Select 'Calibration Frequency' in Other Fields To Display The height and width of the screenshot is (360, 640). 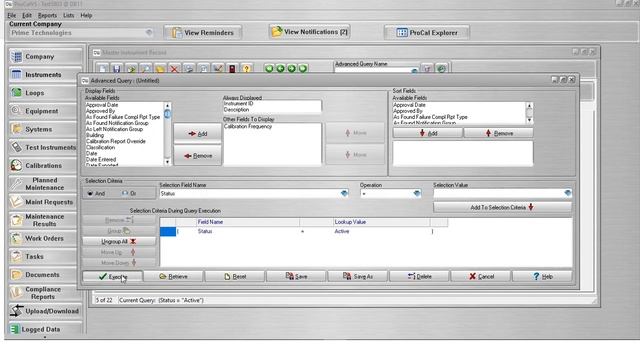tap(248, 127)
